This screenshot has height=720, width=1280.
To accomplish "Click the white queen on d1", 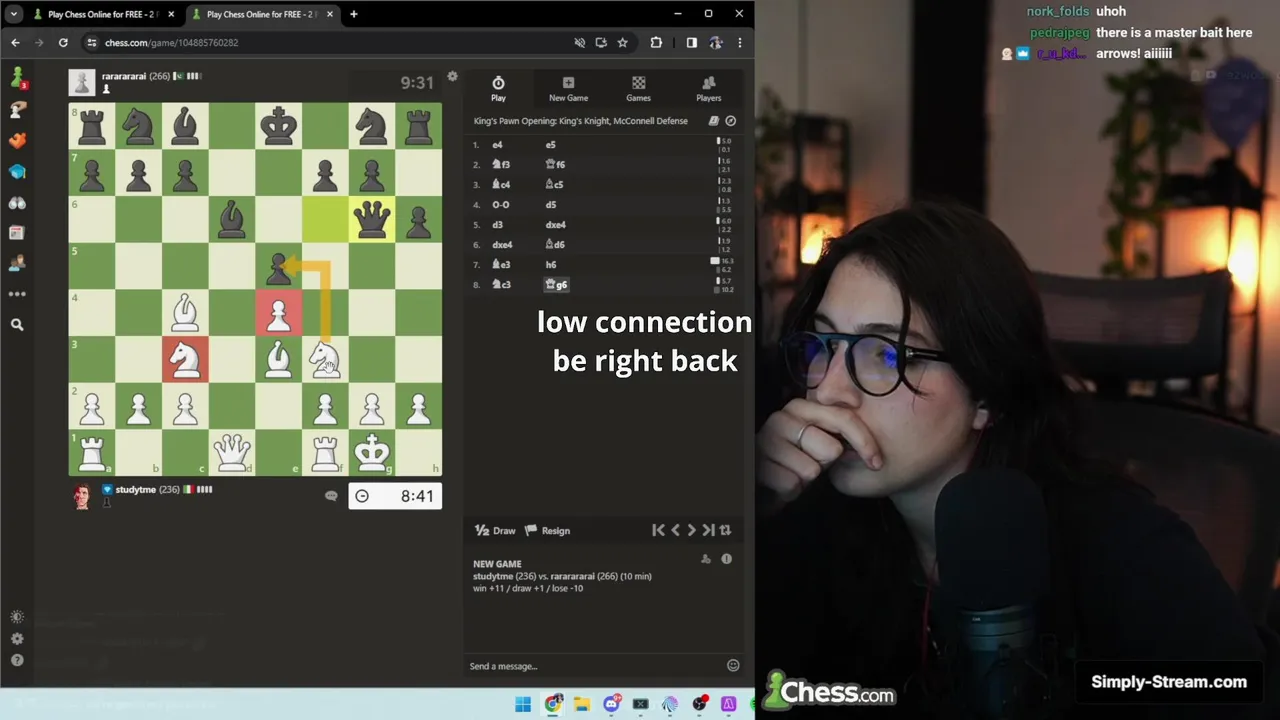I will point(232,451).
